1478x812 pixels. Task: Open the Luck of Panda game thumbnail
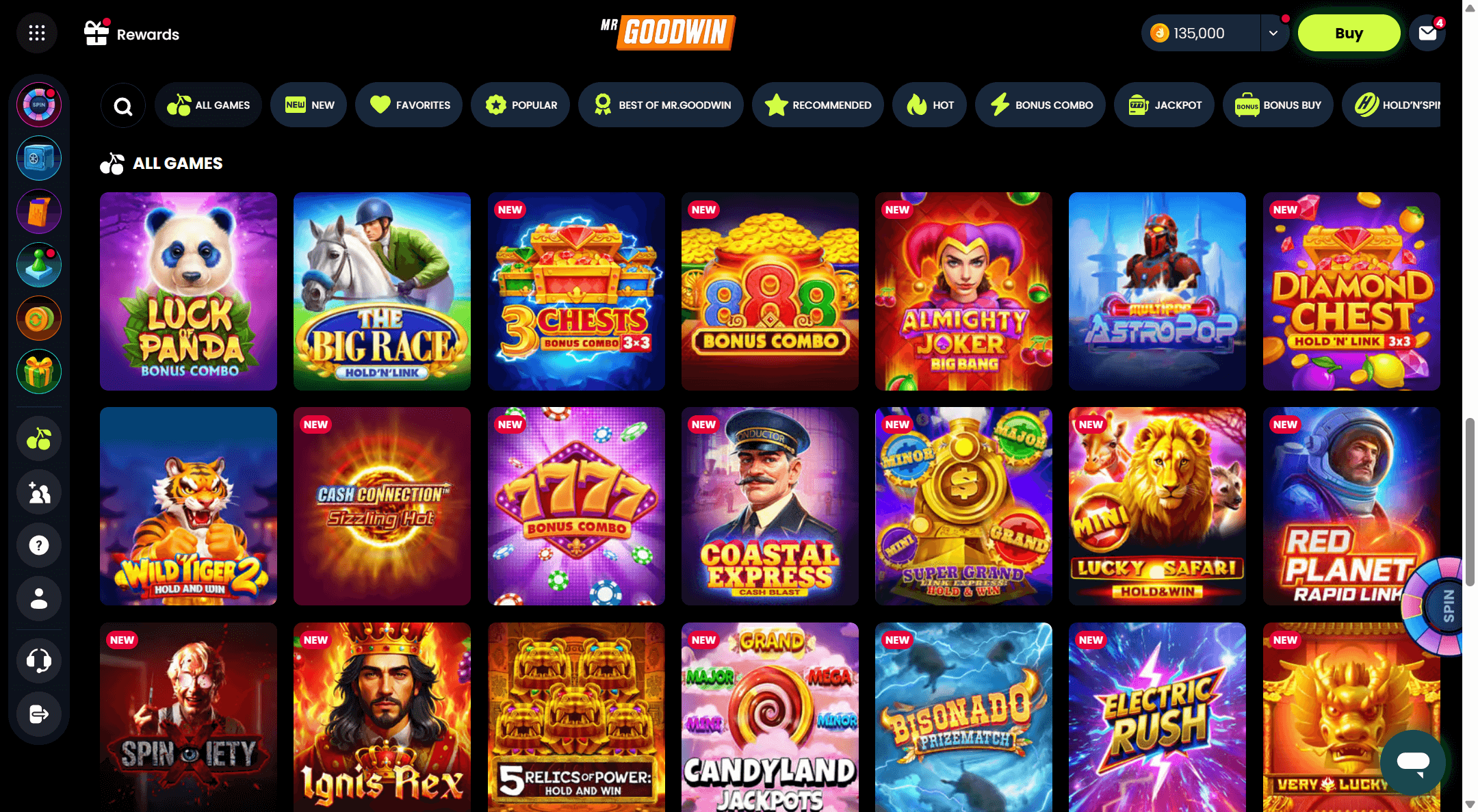pos(188,291)
